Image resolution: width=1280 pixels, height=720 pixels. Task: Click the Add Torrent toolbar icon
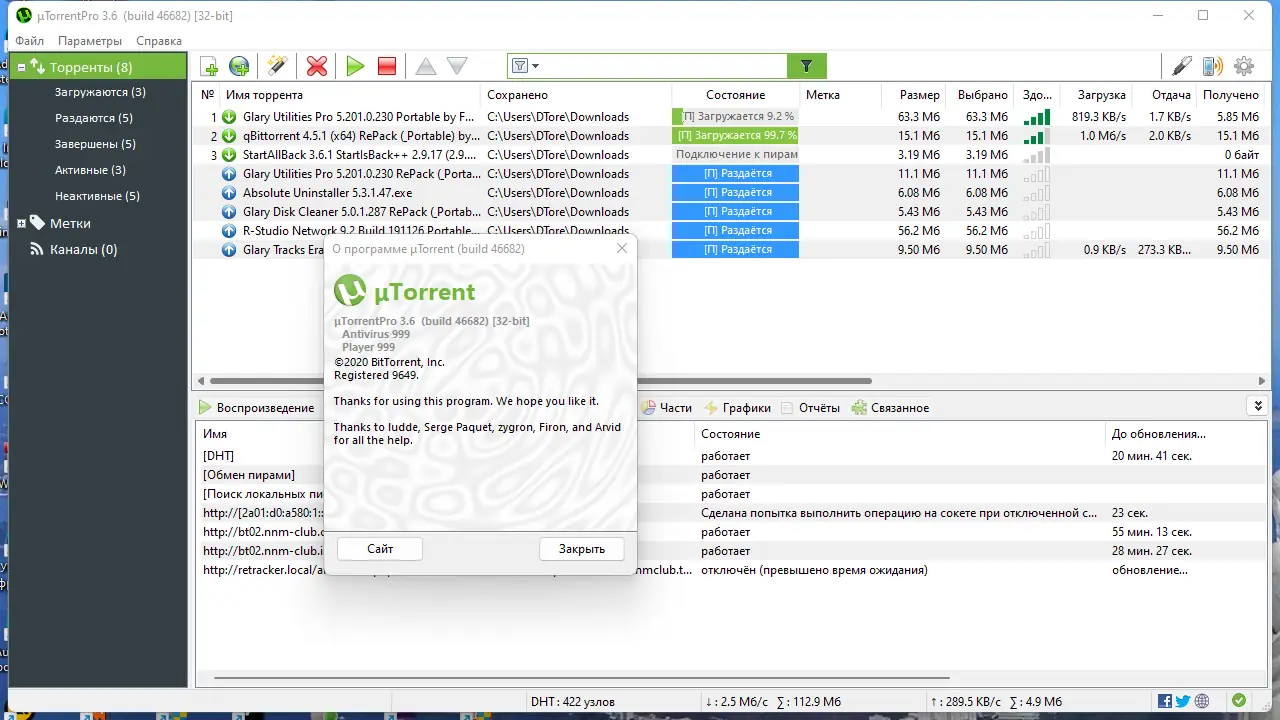tap(209, 67)
